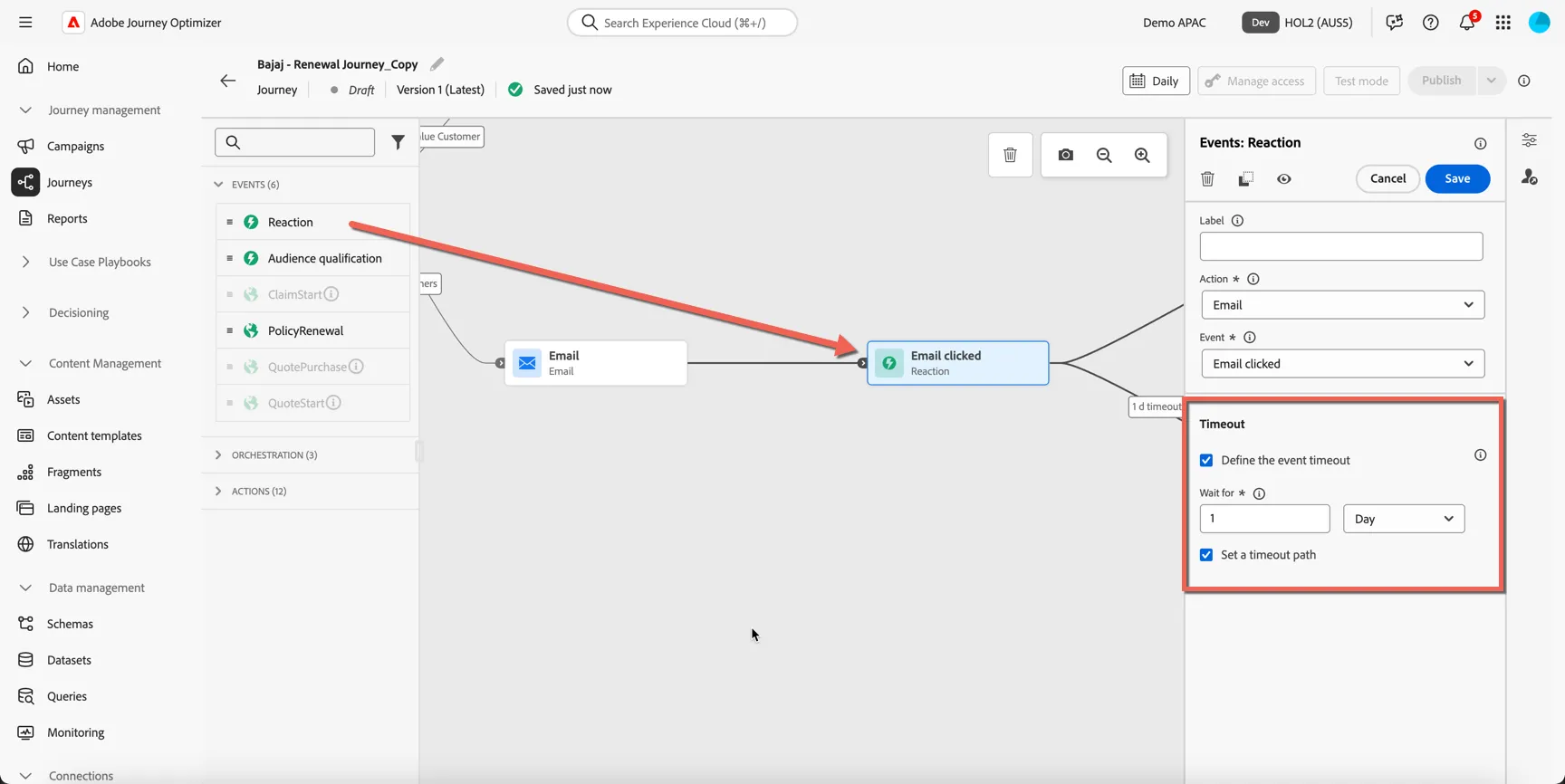This screenshot has height=784, width=1565.
Task: Open the Publish split-button arrow
Action: coord(1491,81)
